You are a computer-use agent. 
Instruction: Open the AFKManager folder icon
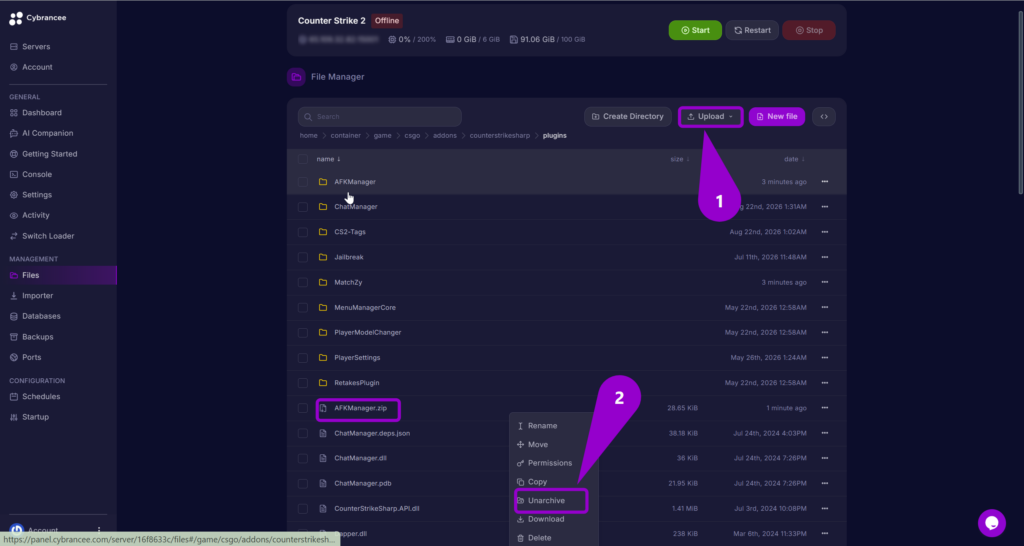pos(323,182)
